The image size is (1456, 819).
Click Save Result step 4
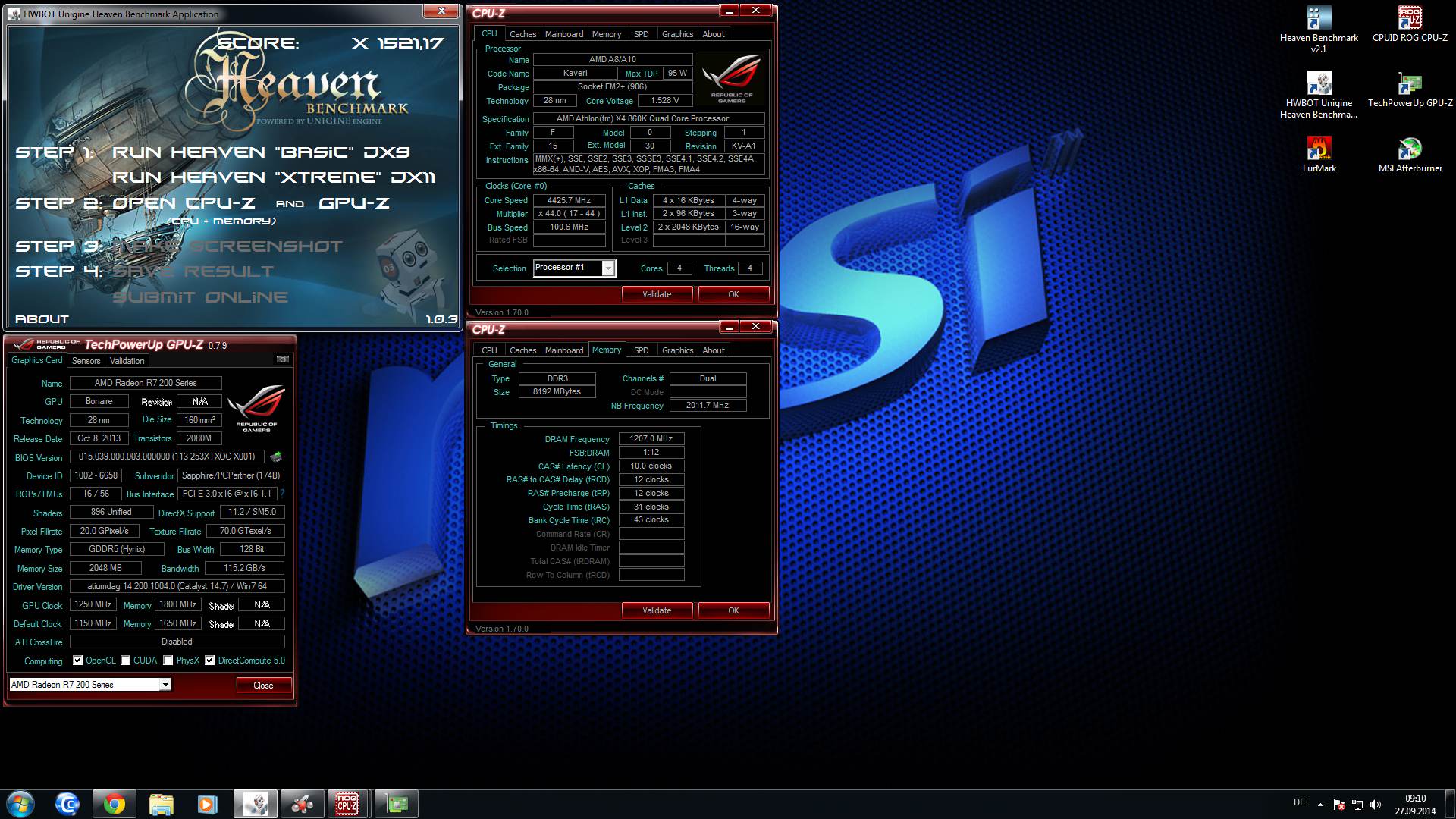(193, 271)
